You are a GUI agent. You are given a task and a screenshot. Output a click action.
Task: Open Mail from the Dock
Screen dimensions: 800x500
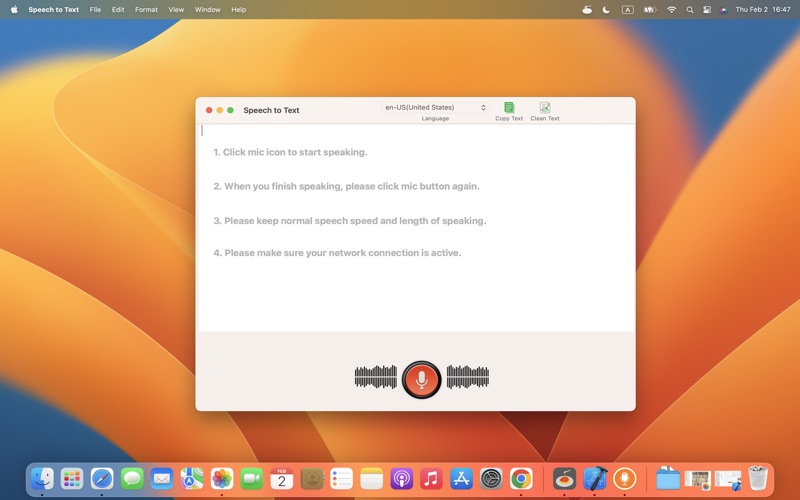pos(162,479)
